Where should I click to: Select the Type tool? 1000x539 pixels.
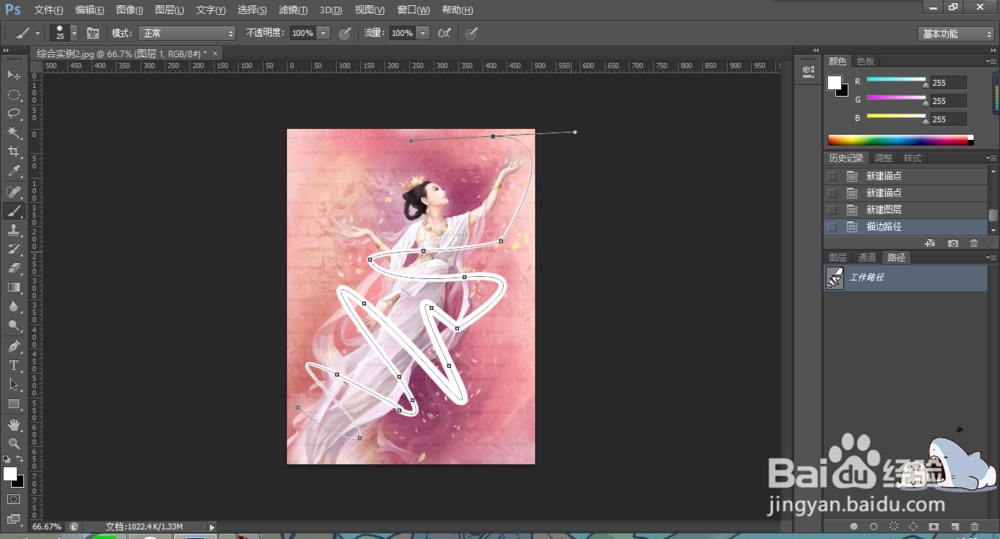13,365
